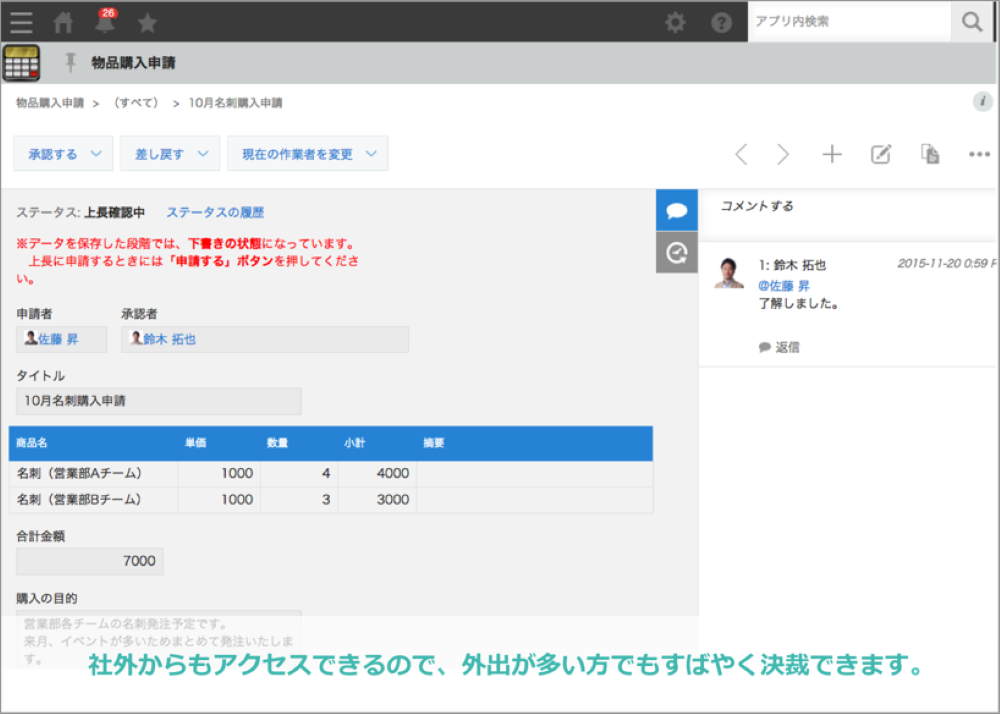The width and height of the screenshot is (1000, 714).
Task: Expand the 差し戻す dropdown
Action: click(x=169, y=154)
